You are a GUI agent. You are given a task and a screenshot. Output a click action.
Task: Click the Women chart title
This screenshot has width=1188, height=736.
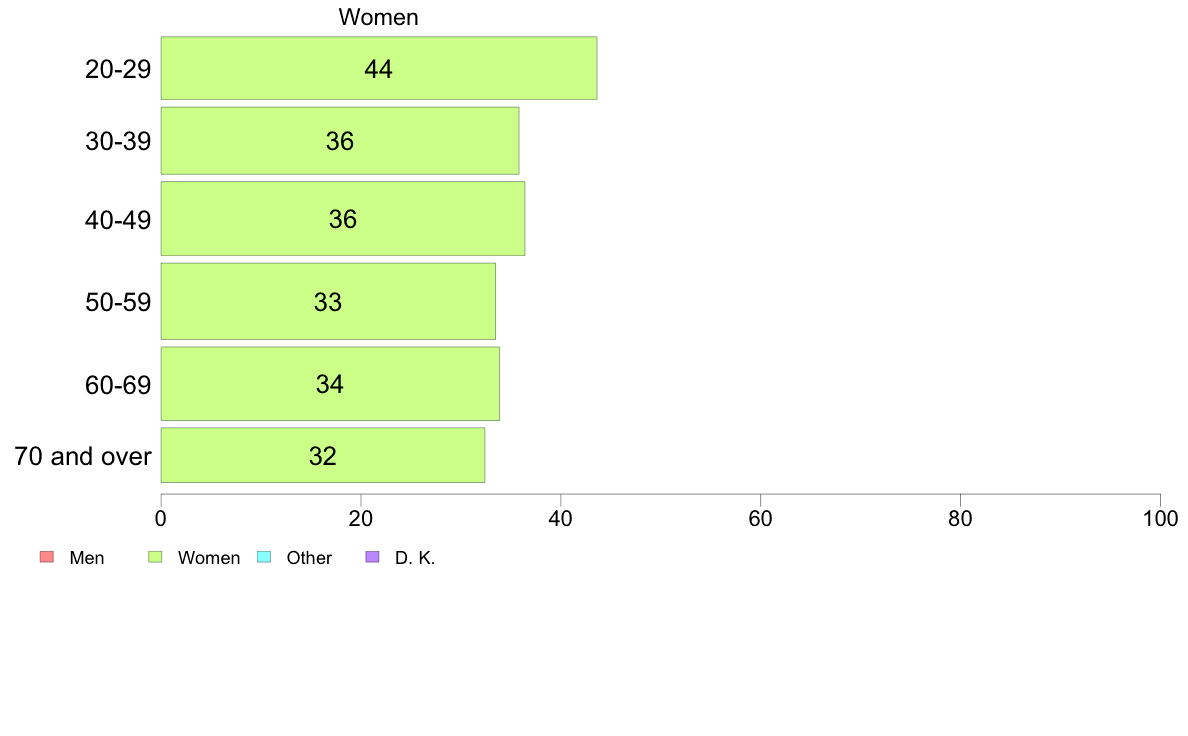378,17
